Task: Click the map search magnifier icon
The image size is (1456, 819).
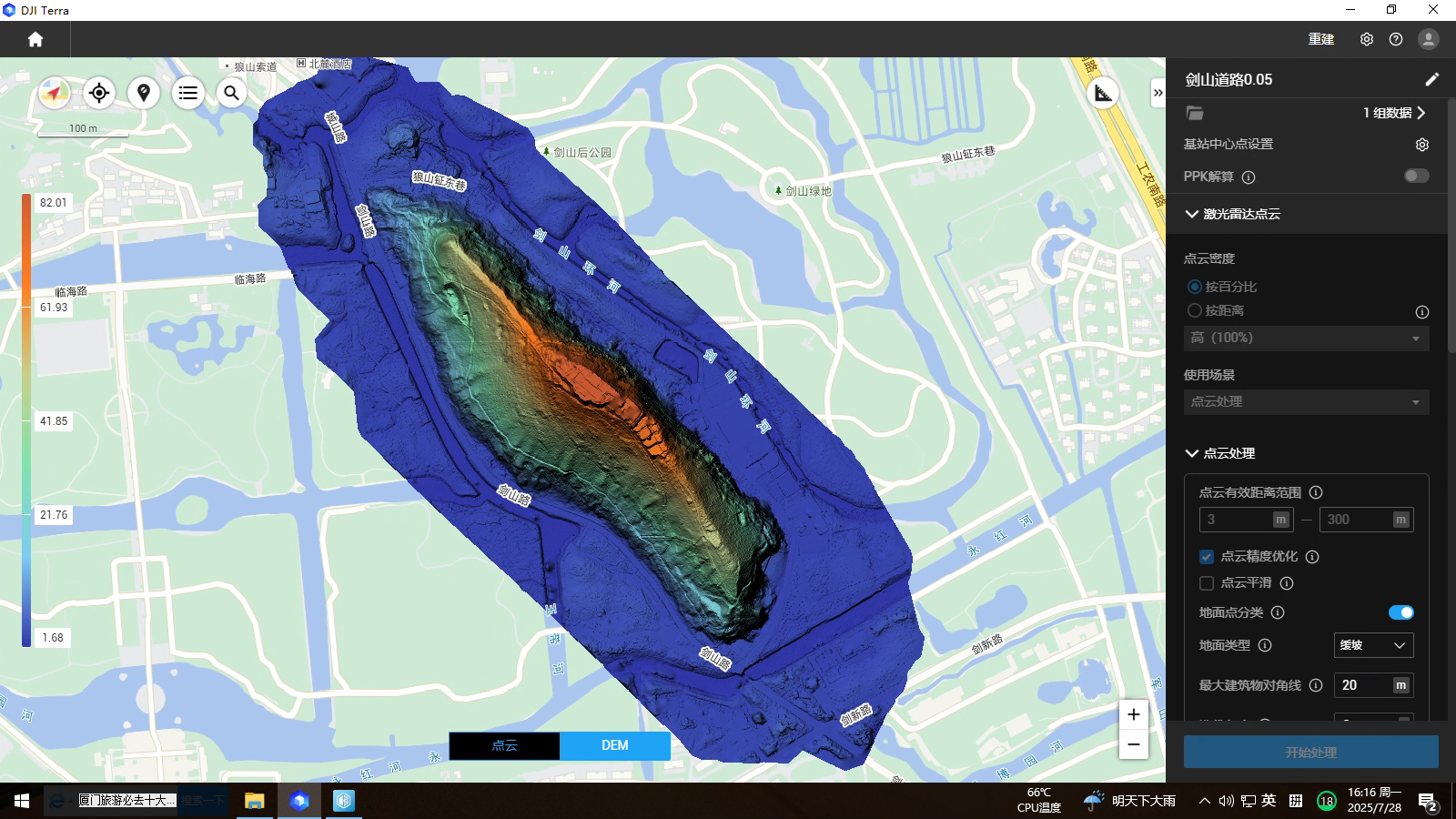Action: (232, 93)
